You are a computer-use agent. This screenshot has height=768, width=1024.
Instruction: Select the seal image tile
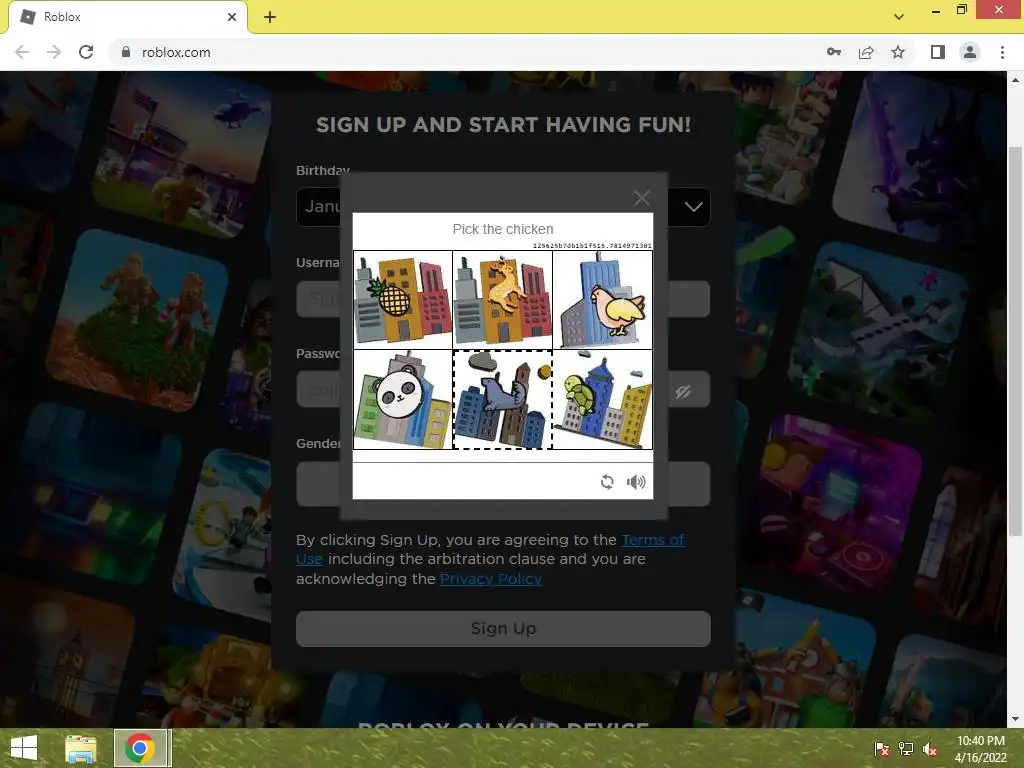pyautogui.click(x=502, y=399)
